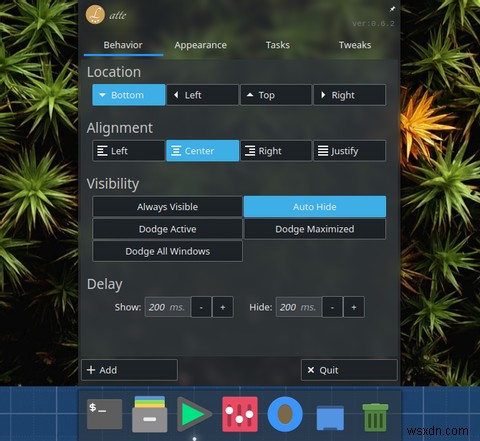Set dock location to Top
This screenshot has width=480, height=441.
[x=276, y=95]
